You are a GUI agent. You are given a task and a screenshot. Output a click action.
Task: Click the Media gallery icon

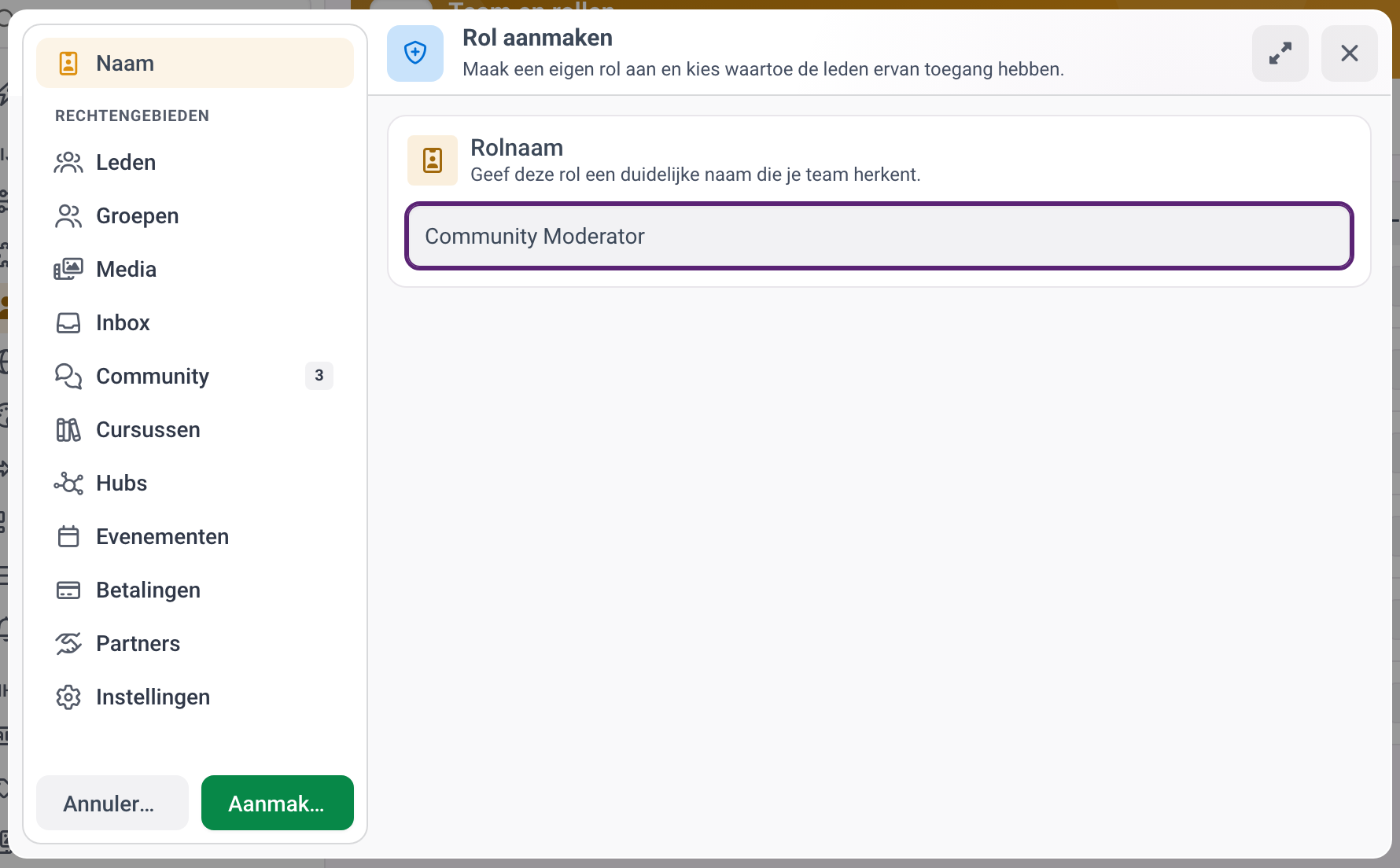point(68,269)
